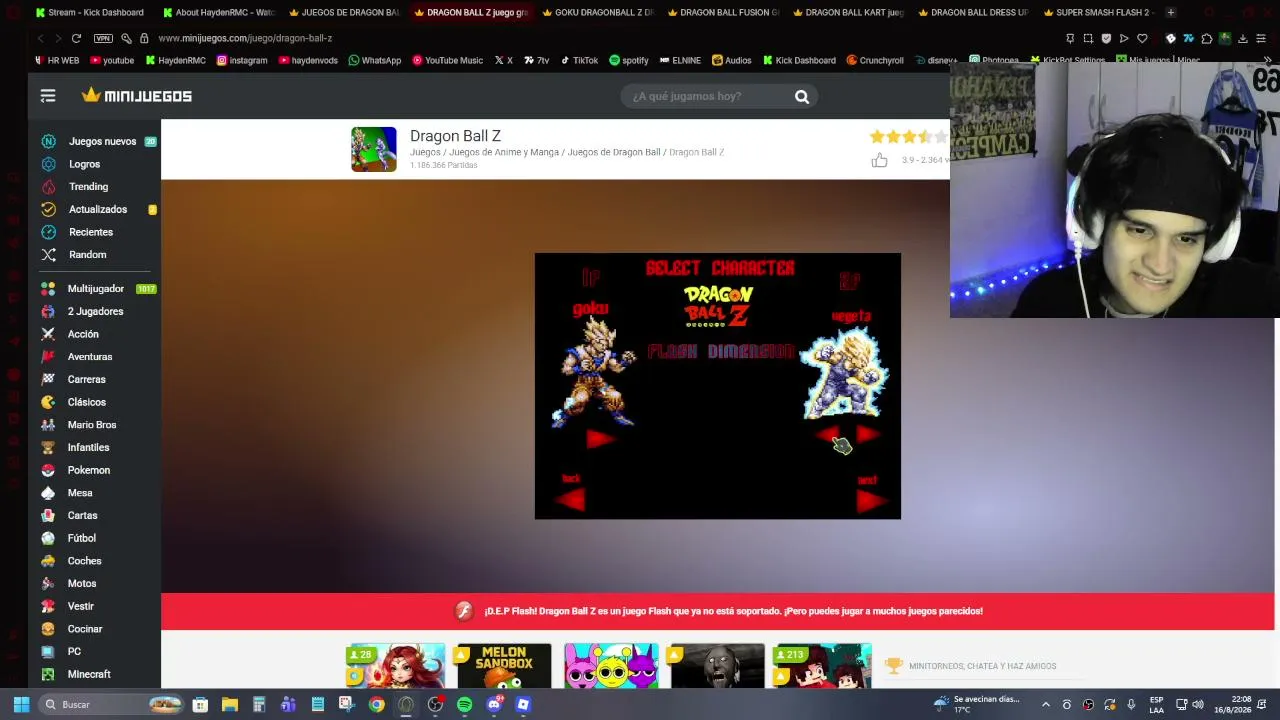
Task: Switch to DRAGON BALL KART tab
Action: tap(847, 12)
